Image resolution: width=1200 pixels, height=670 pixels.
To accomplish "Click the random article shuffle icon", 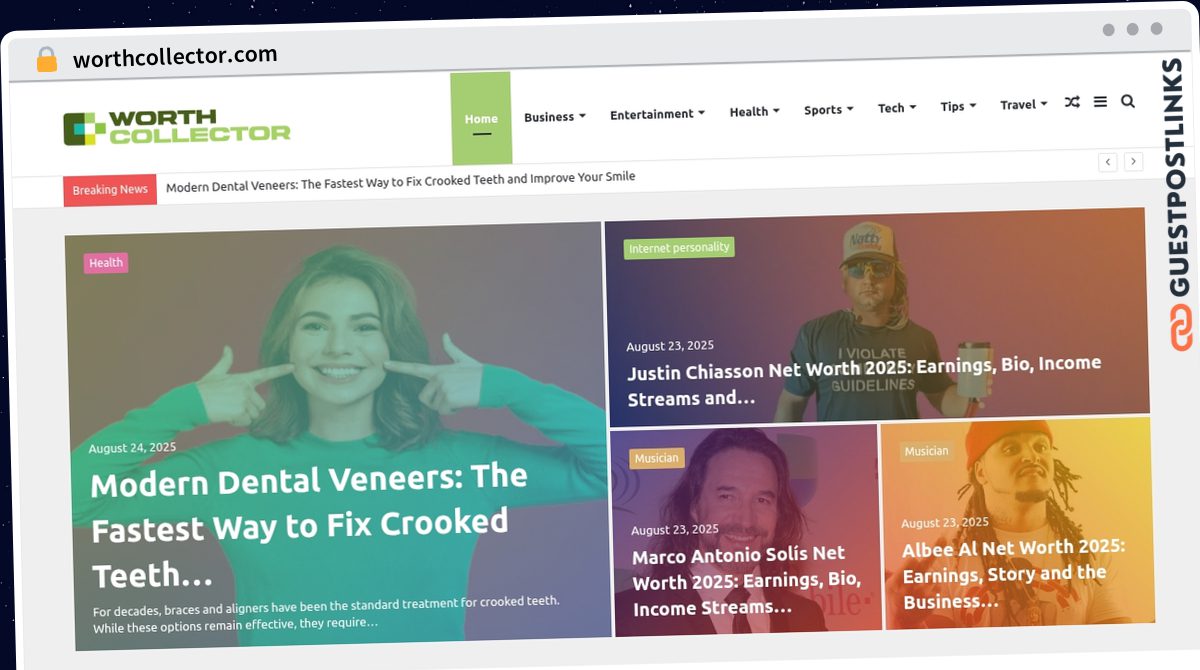I will tap(1072, 102).
